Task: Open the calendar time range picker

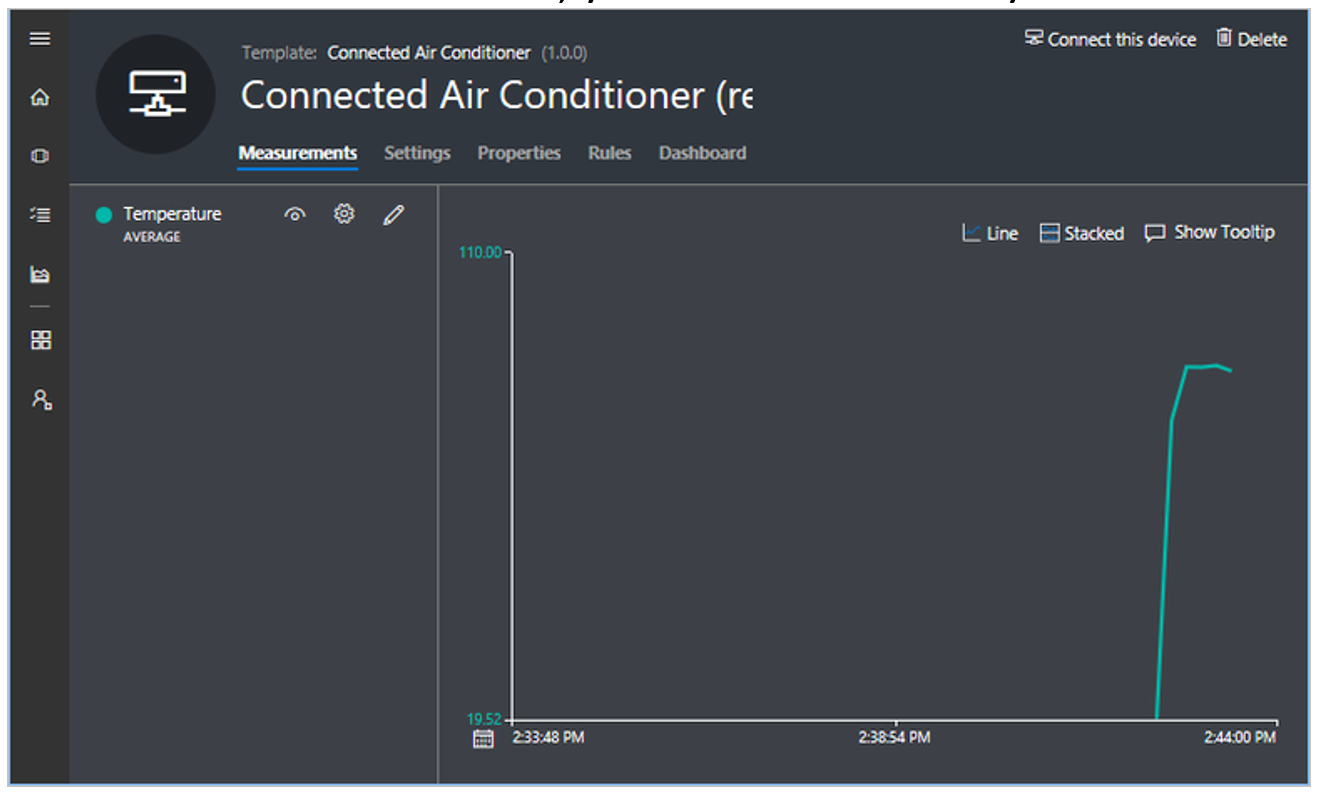Action: tap(483, 739)
